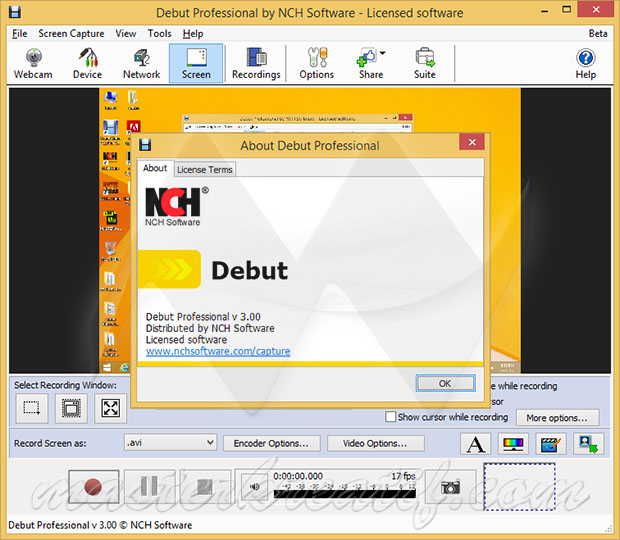Open the Tools menu

tap(159, 34)
